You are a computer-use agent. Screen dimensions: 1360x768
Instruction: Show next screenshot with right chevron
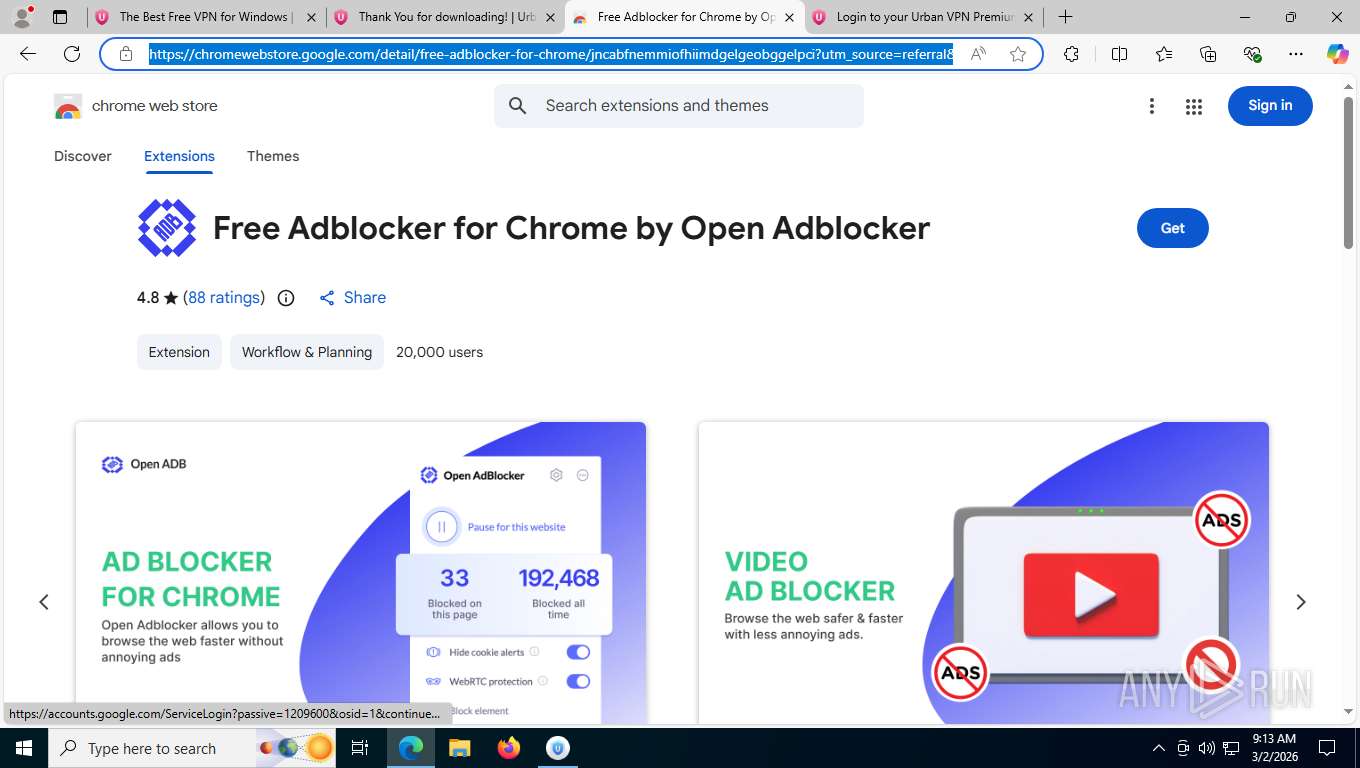pos(1301,602)
